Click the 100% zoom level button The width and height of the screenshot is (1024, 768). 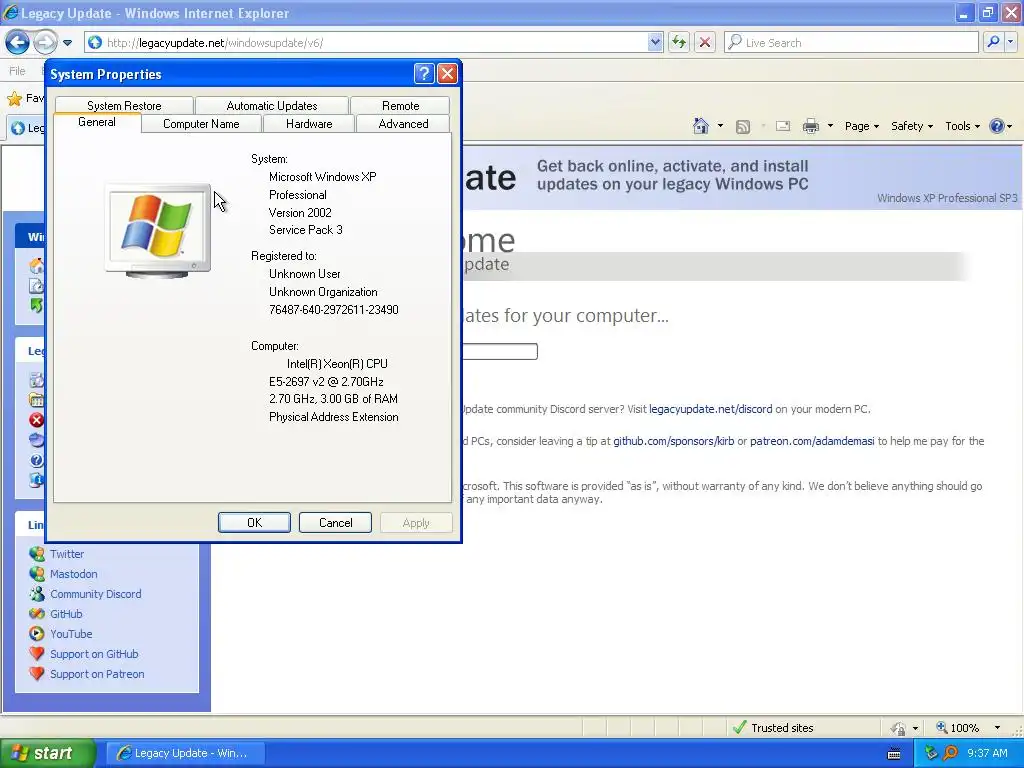click(x=959, y=728)
